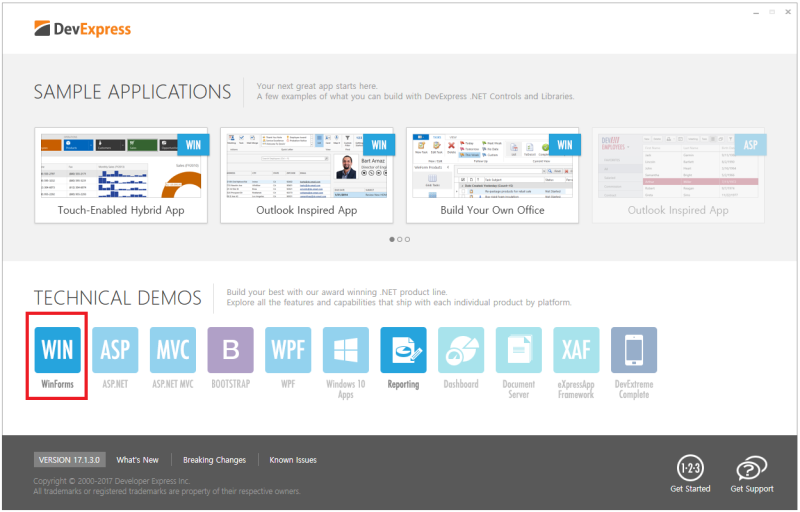The width and height of the screenshot is (800, 512).
Task: Open the What's New link
Action: (137, 460)
